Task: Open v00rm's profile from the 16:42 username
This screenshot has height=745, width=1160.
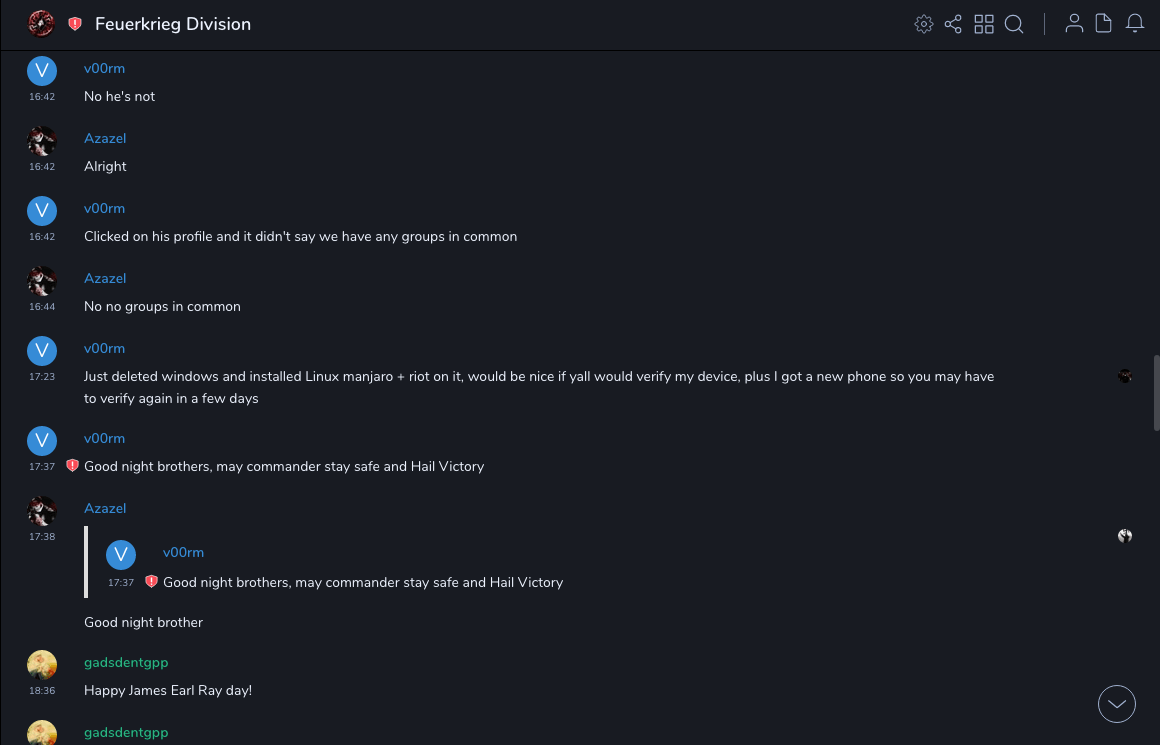Action: tap(104, 69)
